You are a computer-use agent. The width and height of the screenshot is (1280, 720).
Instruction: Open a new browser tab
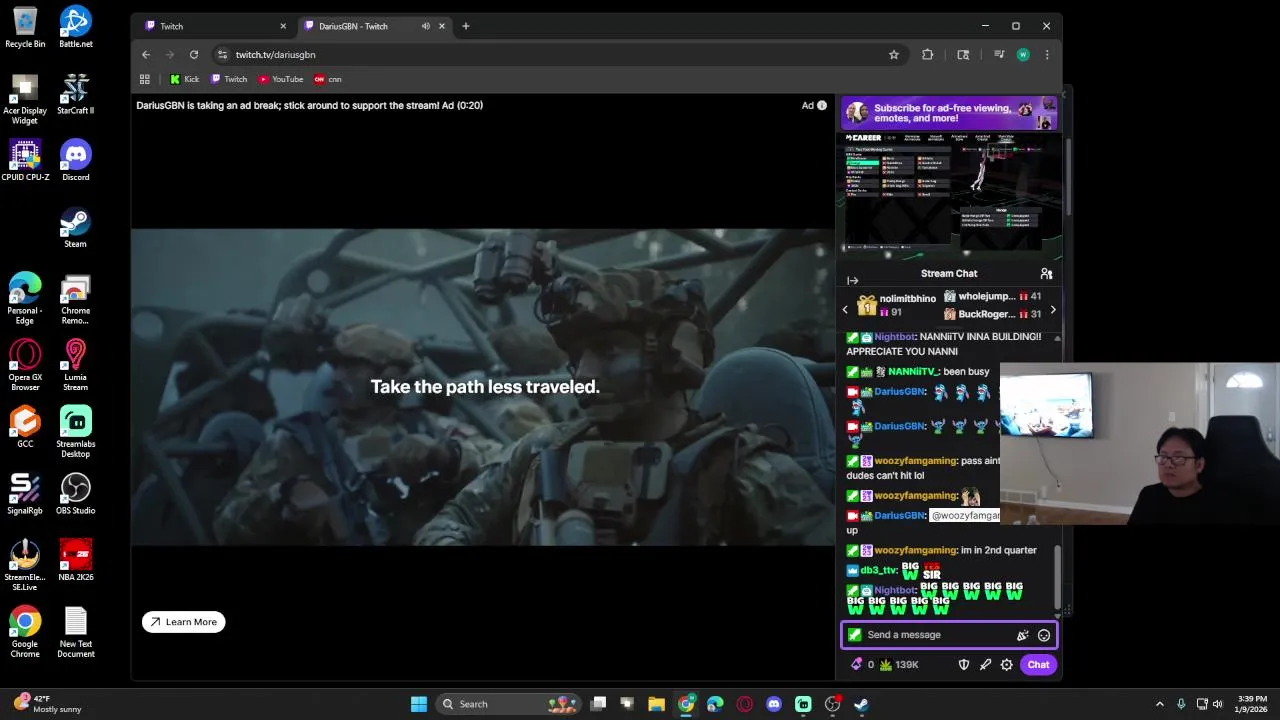click(x=465, y=26)
